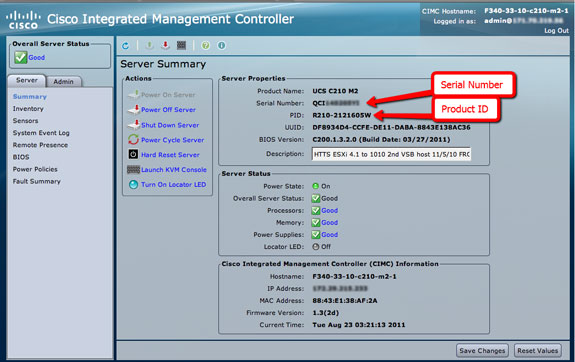Click the Power Off Server link
Screen dimensions: 575x362
[168, 110]
